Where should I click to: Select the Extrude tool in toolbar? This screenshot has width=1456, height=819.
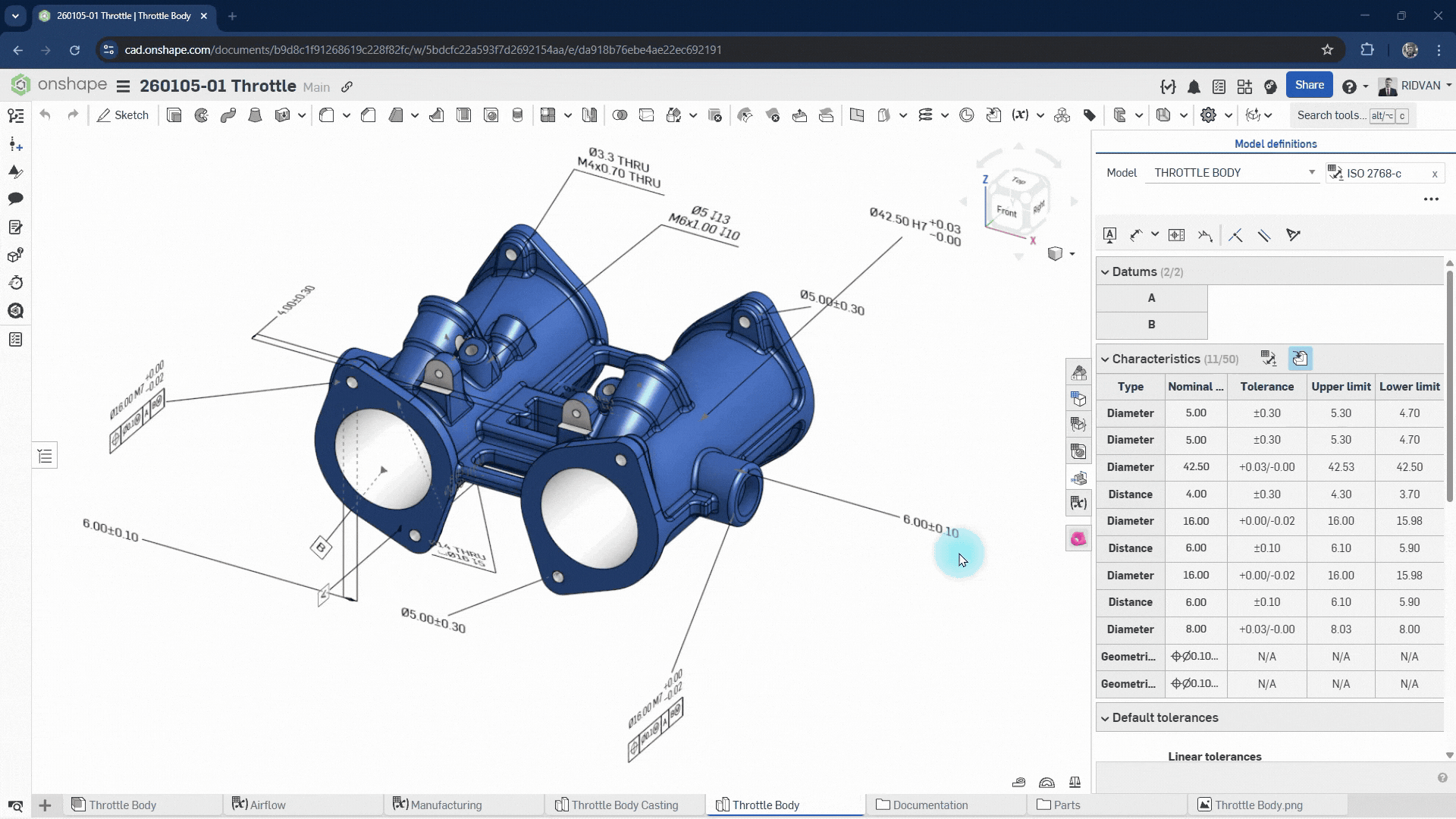(x=174, y=115)
